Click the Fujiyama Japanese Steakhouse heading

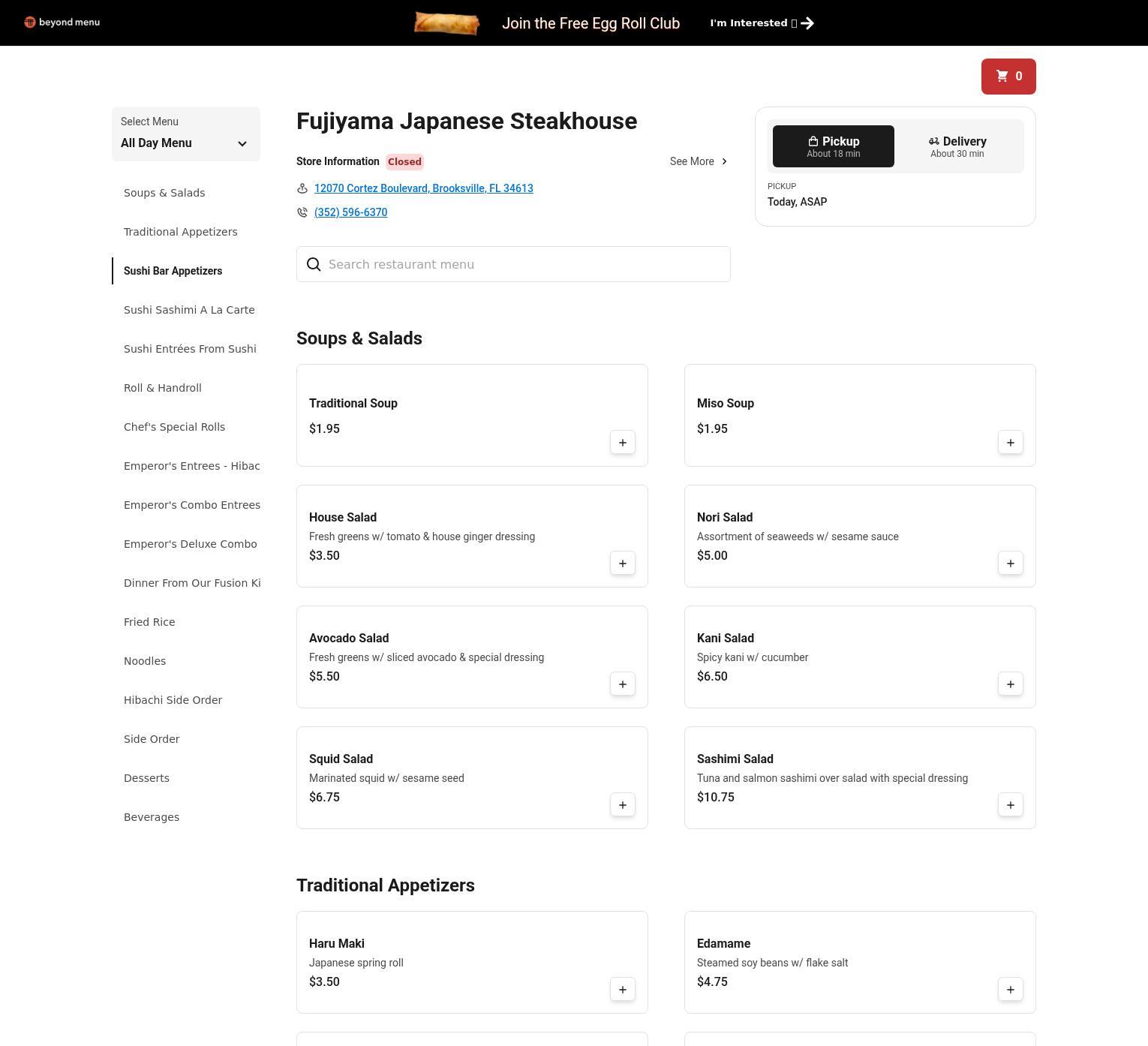coord(467,122)
